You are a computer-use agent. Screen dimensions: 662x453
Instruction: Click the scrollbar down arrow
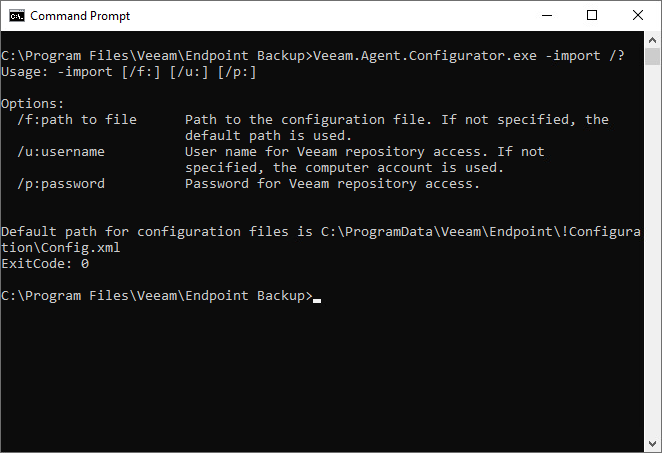point(652,444)
